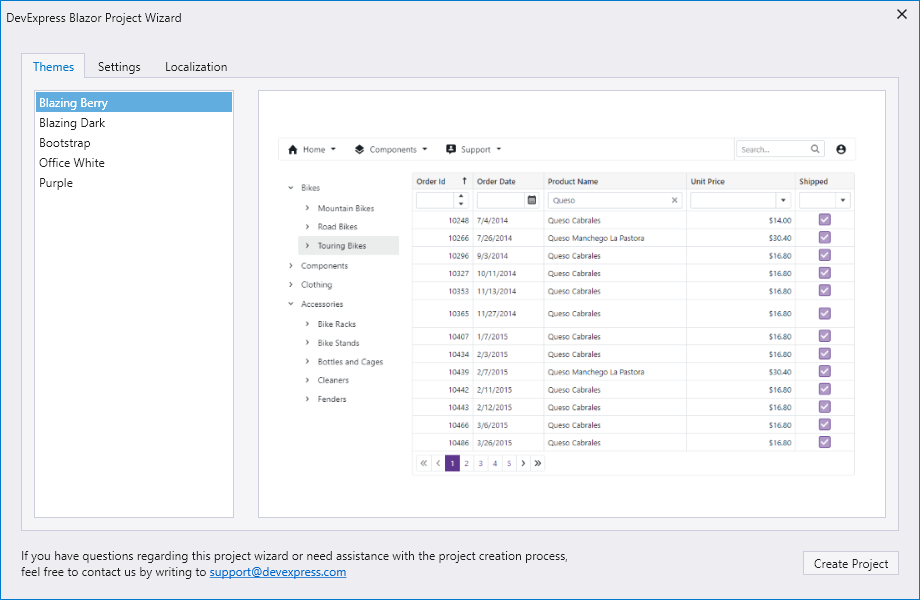This screenshot has height=600, width=920.
Task: Go to last page in grid pager
Action: click(538, 463)
